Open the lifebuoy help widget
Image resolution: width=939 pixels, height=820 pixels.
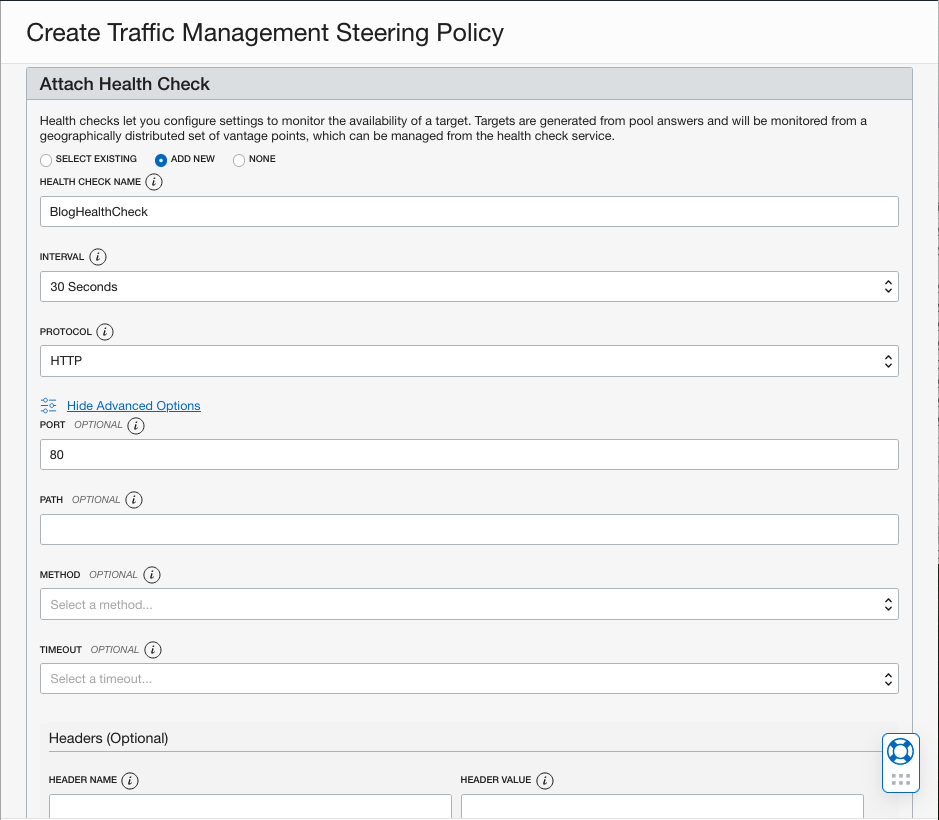(x=900, y=751)
